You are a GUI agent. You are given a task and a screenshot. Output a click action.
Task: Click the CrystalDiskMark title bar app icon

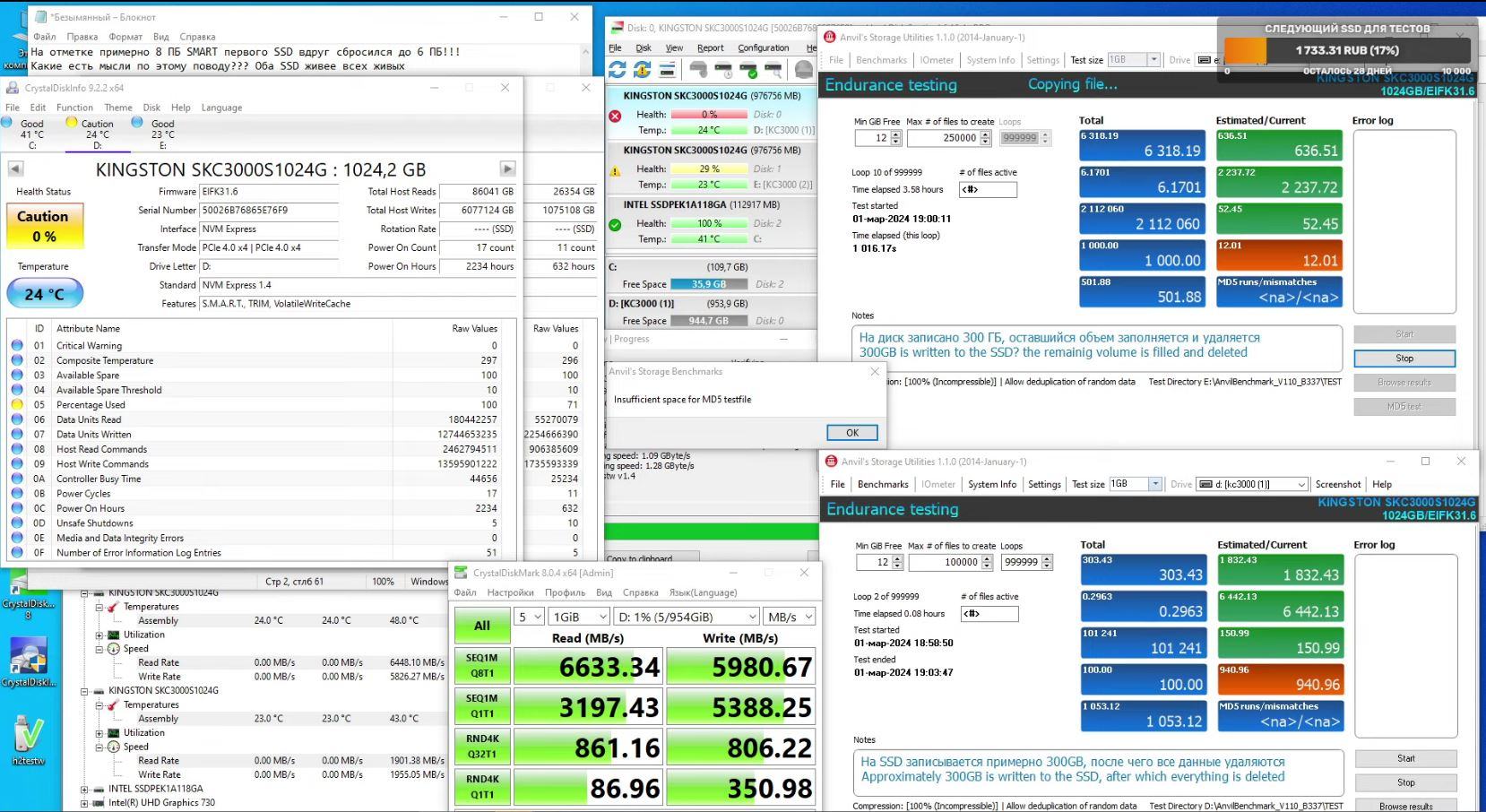click(x=461, y=573)
